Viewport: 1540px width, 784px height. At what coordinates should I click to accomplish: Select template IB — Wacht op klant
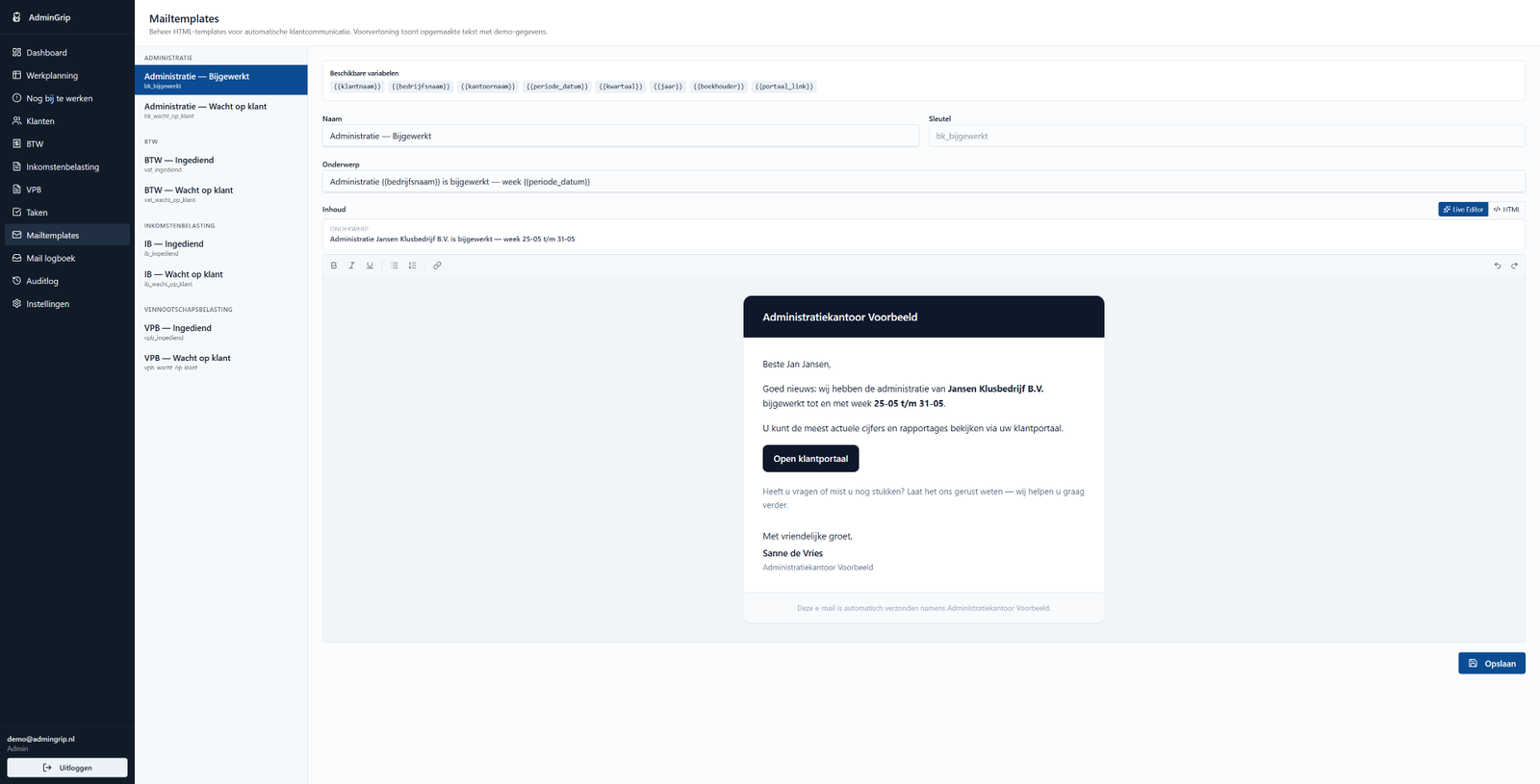click(221, 278)
